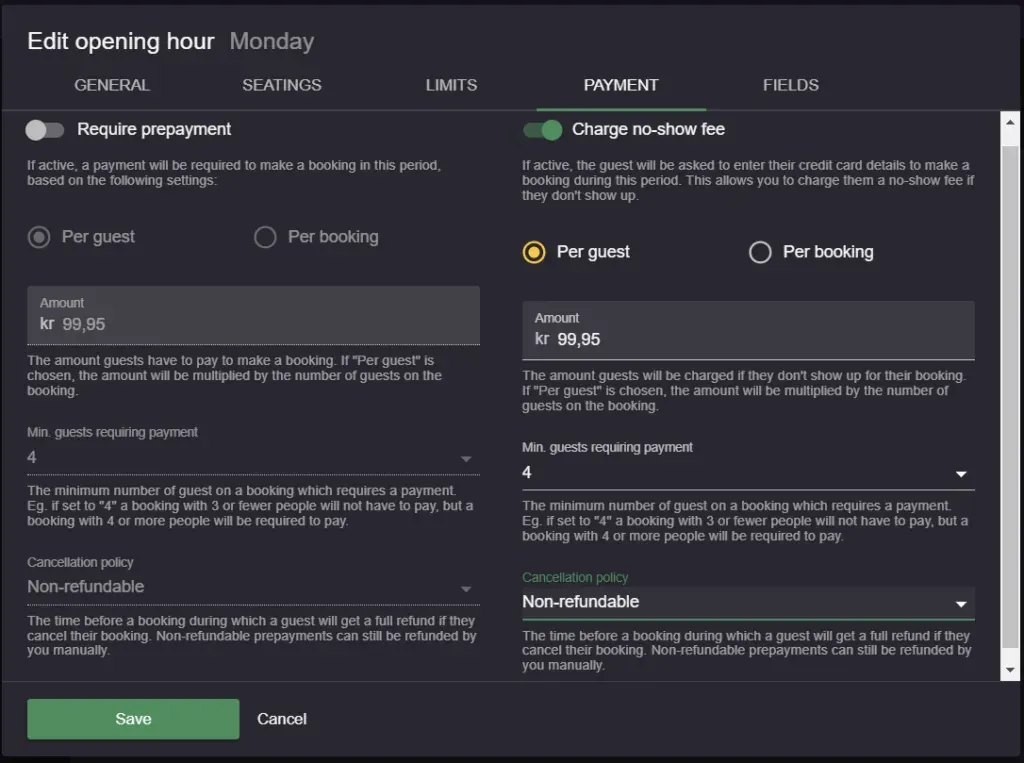Open prepayment Min. guests requiring payment dropdown
Image resolution: width=1024 pixels, height=763 pixels.
(253, 457)
